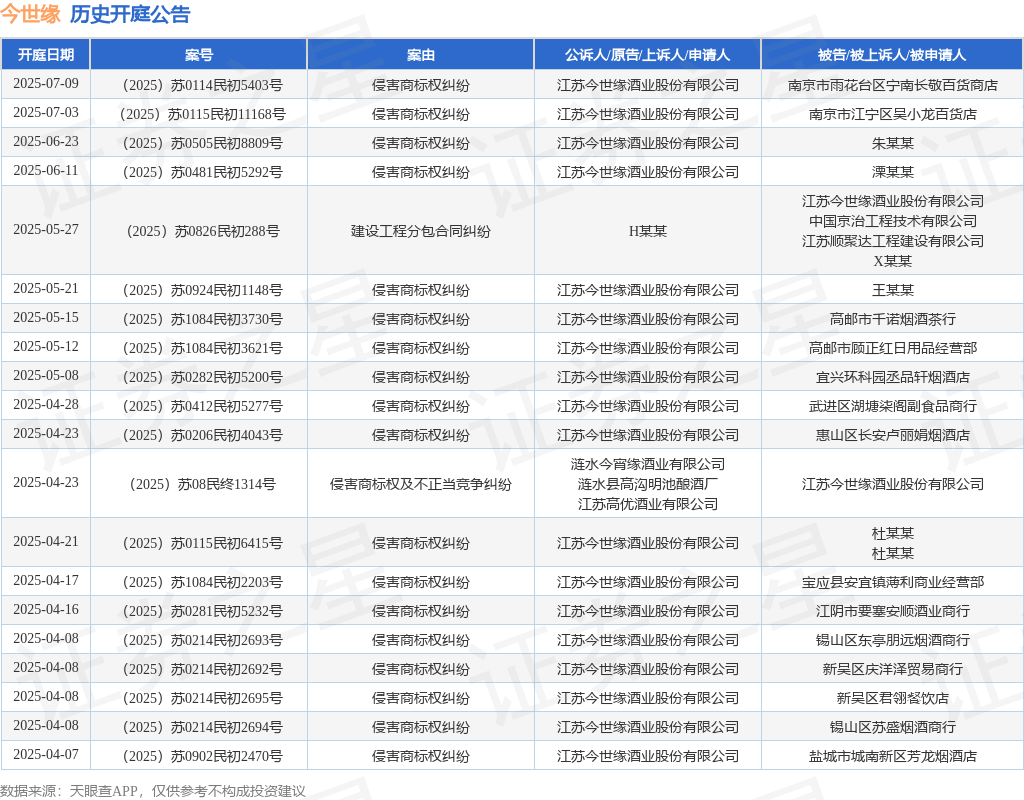This screenshot has height=800, width=1024.
Task: Click defendant 惠山区长安卢丽娟烟酒店
Action: click(x=893, y=435)
